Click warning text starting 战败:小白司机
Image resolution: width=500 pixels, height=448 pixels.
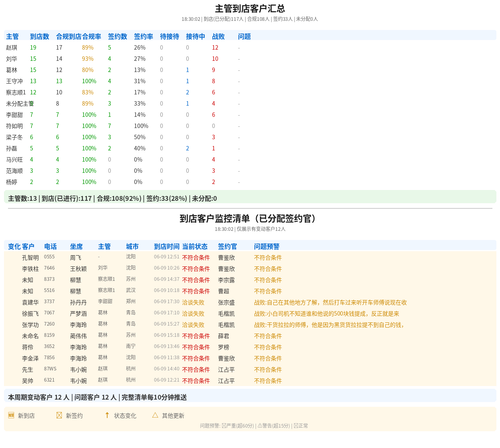point(326,314)
